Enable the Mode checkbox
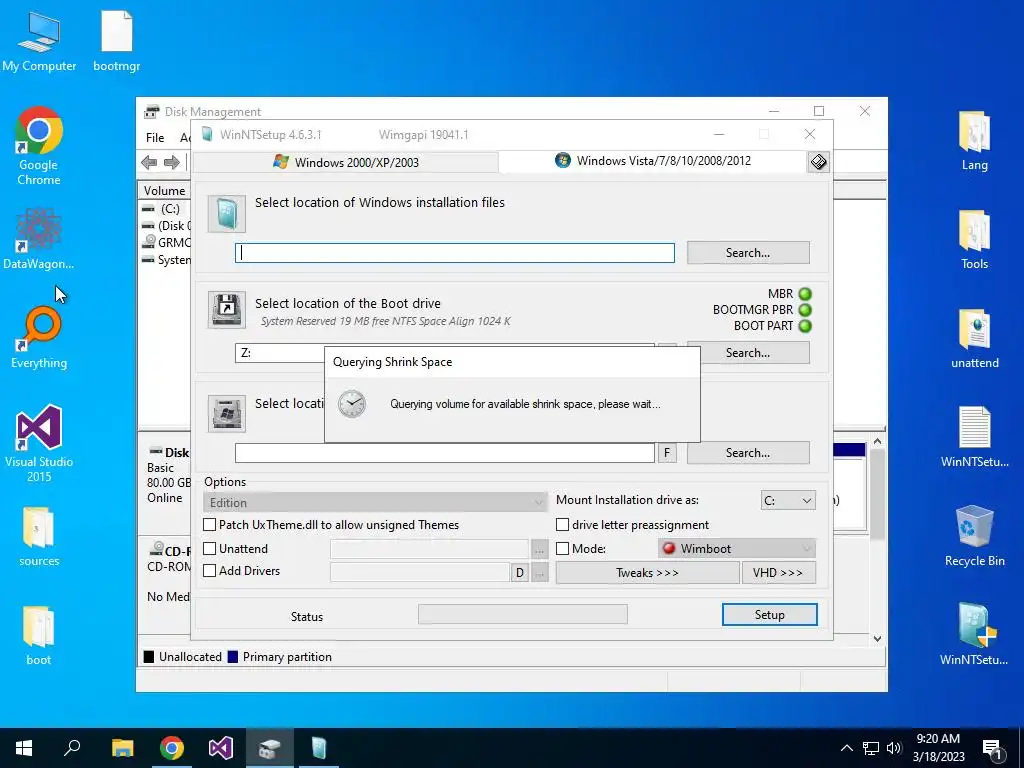1024x768 pixels. click(562, 549)
